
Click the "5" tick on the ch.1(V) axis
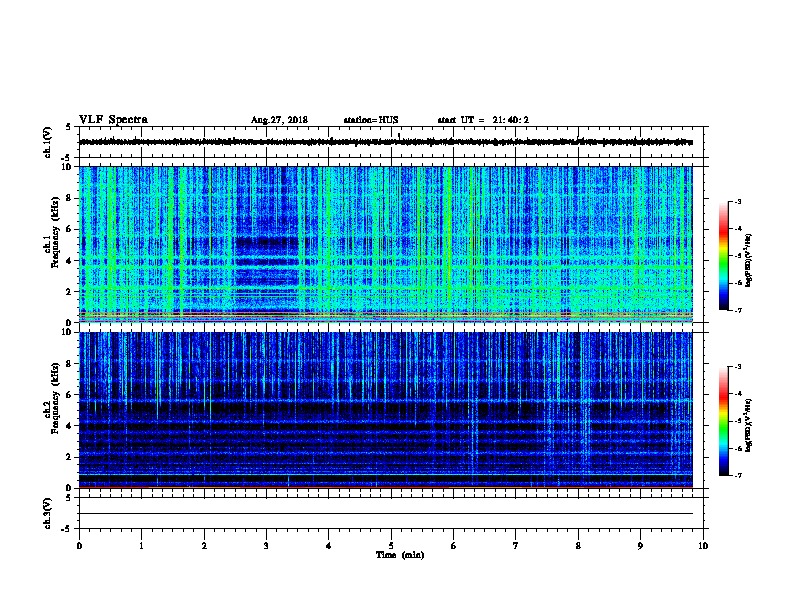tap(68, 127)
